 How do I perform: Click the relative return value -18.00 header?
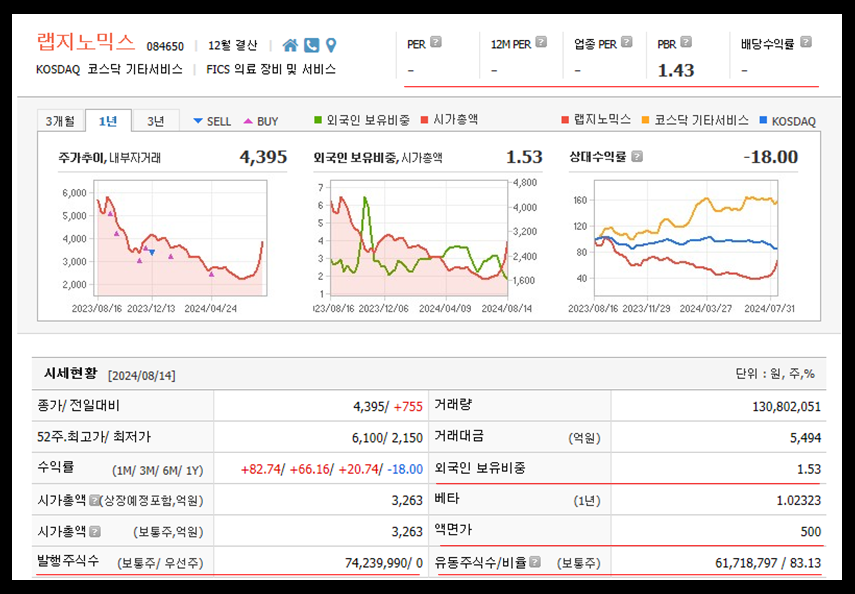click(770, 157)
